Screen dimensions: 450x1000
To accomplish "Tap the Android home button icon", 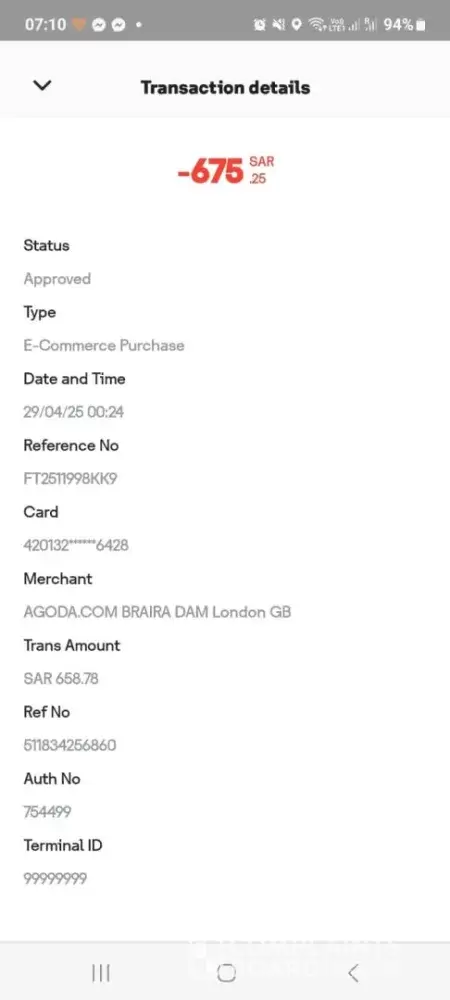I will click(x=226, y=973).
